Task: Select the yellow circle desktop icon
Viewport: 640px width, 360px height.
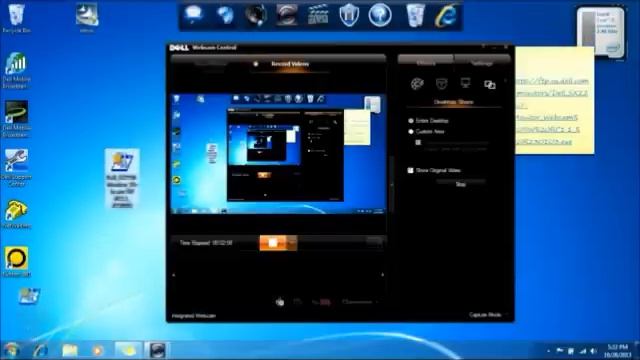Action: coord(16,262)
